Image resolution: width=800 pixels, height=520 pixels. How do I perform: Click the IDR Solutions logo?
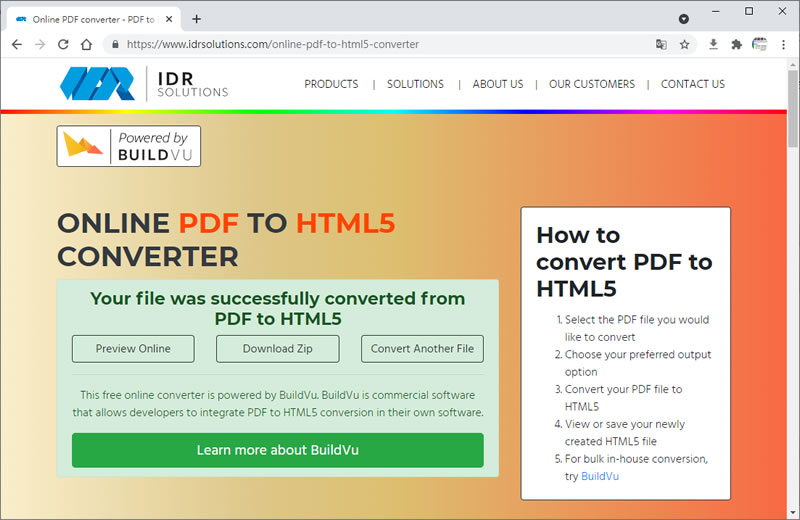(x=143, y=84)
